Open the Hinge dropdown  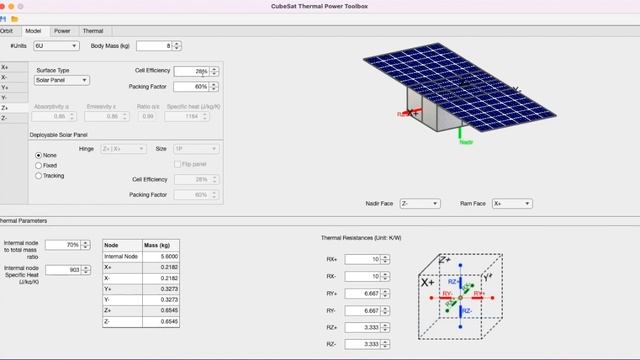[x=123, y=149]
